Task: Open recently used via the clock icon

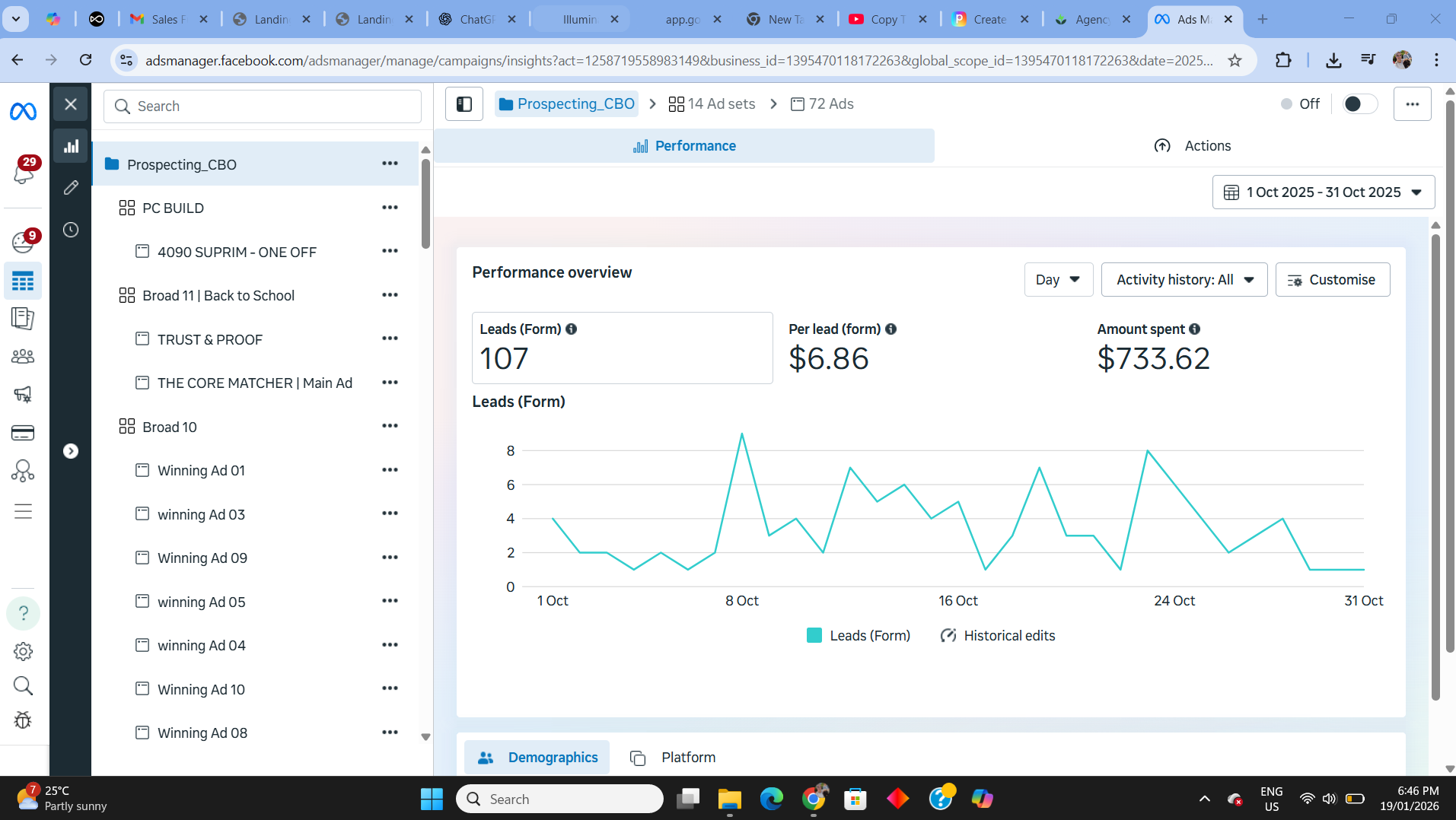Action: point(71,229)
